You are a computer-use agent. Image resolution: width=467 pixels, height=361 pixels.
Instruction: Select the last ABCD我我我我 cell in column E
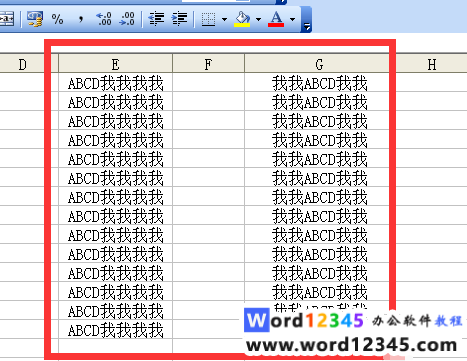(115, 330)
